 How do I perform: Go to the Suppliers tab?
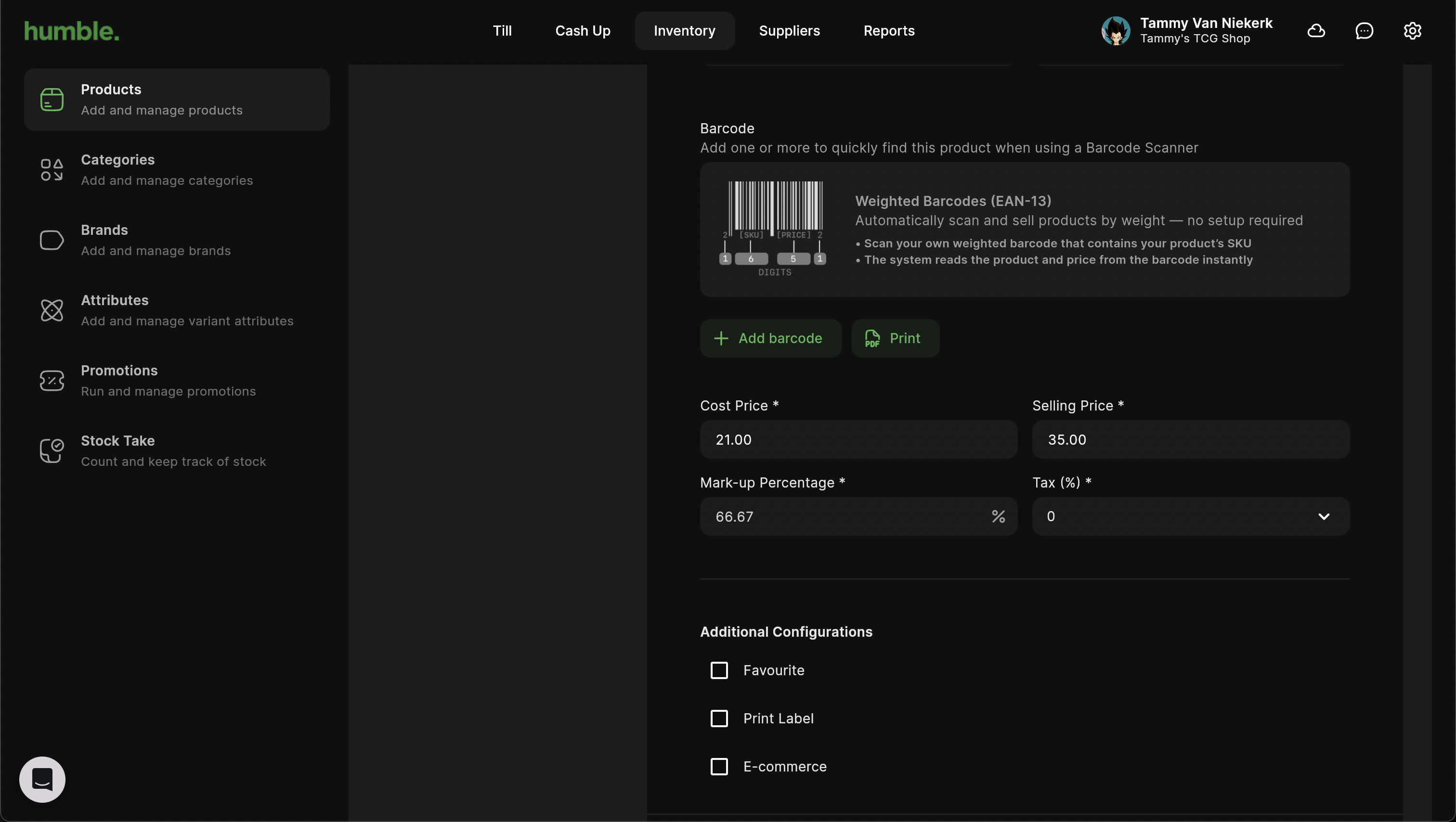coord(789,31)
